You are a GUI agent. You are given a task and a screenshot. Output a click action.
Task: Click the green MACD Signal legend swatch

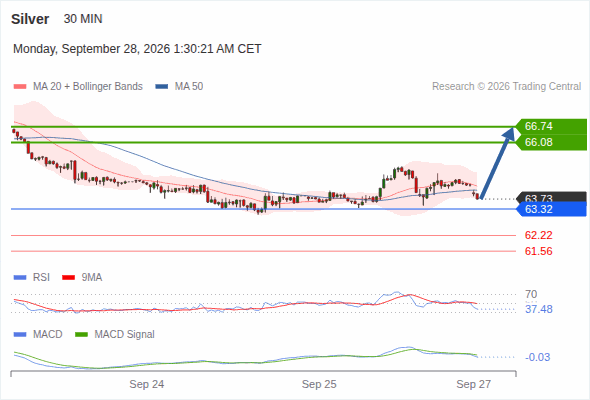point(81,335)
